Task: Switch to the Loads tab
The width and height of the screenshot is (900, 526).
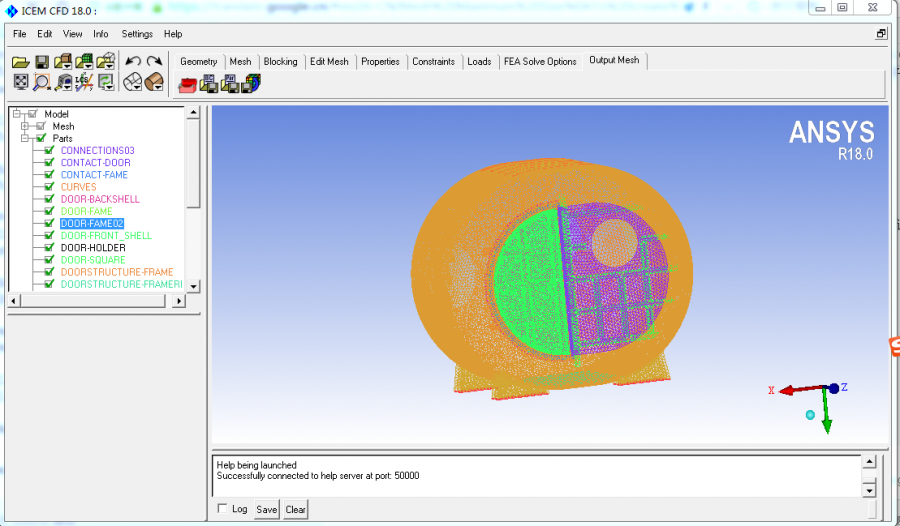Action: click(x=479, y=61)
